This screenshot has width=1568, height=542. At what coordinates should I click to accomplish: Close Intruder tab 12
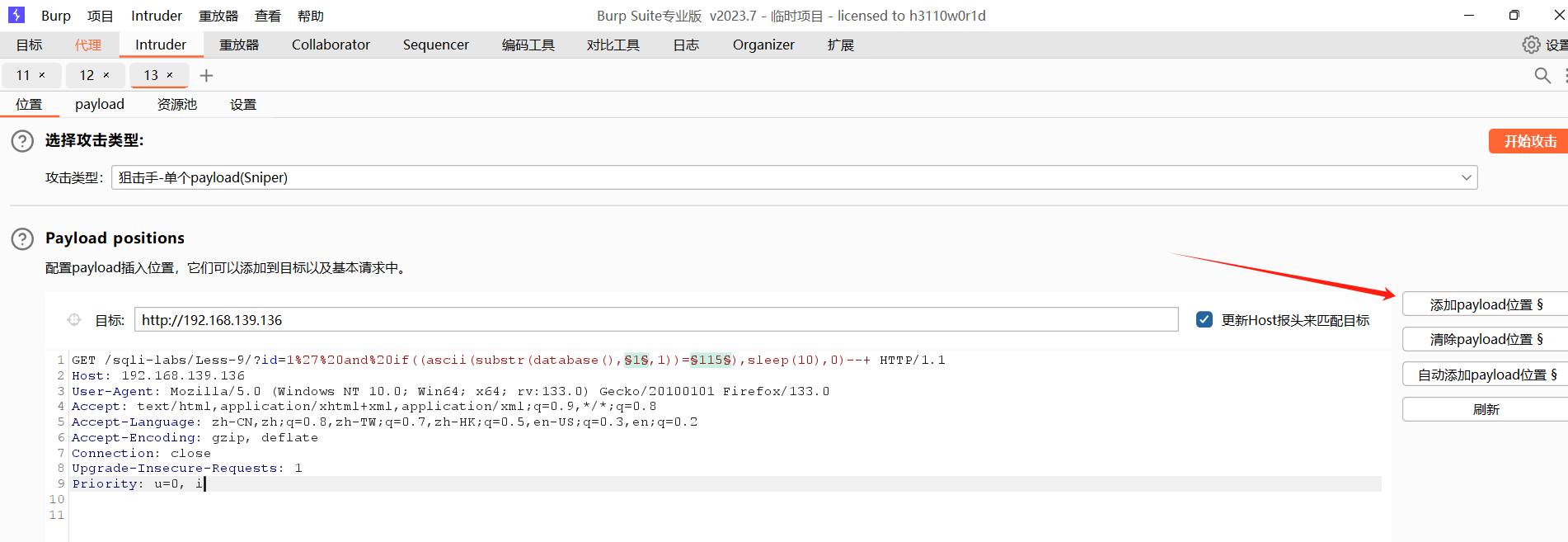point(106,75)
